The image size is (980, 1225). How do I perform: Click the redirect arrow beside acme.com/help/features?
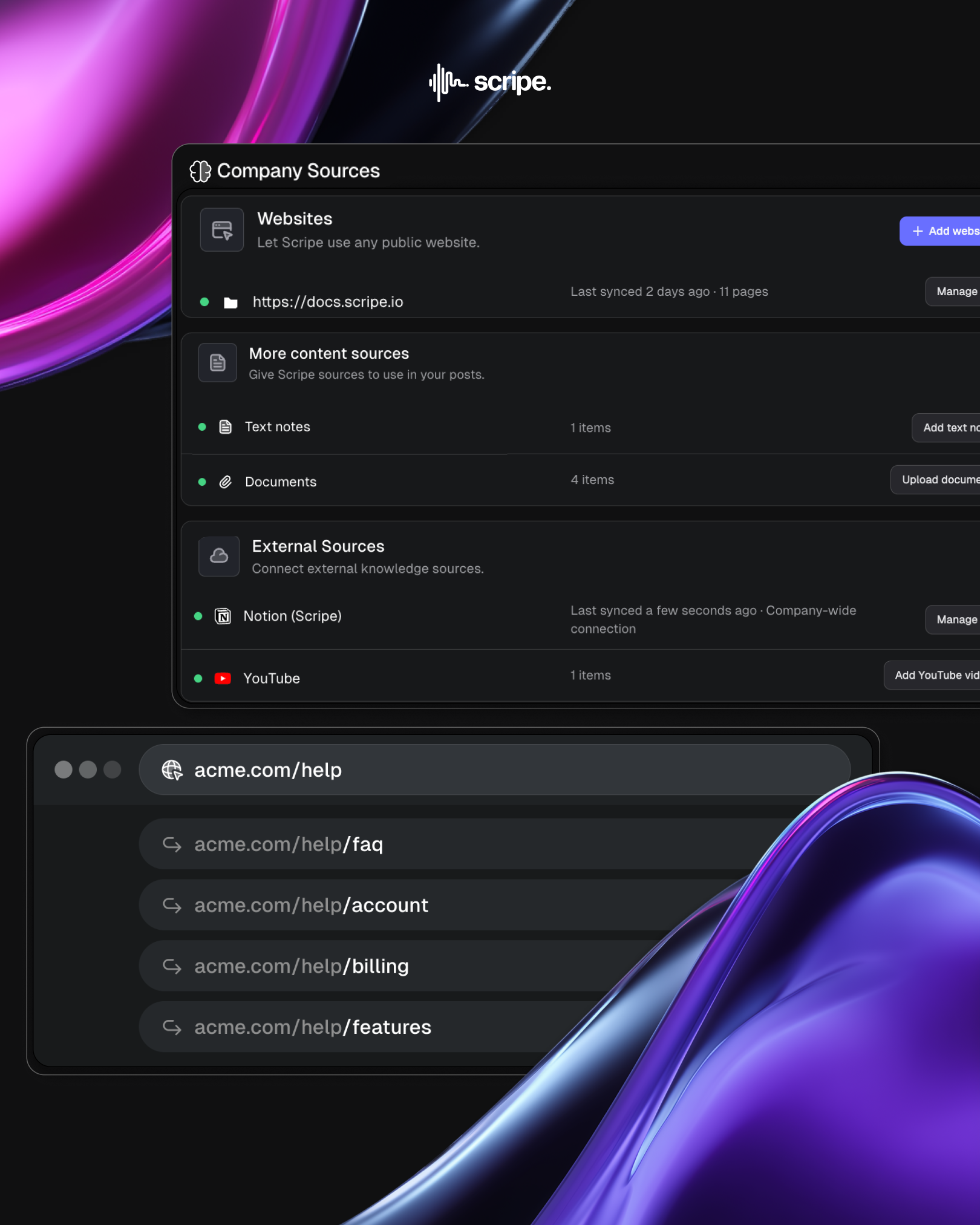pos(172,1027)
